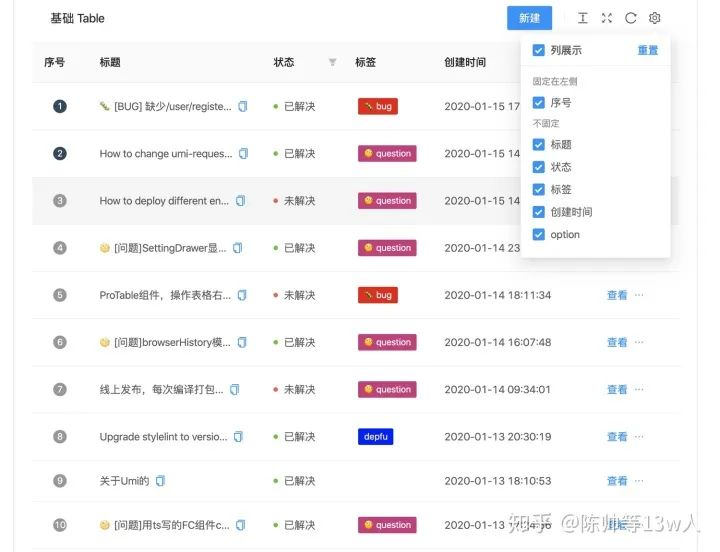This screenshot has width=720, height=552.
Task: Copy the title 'ProTable组件，操作表格右...'
Action: click(x=242, y=295)
